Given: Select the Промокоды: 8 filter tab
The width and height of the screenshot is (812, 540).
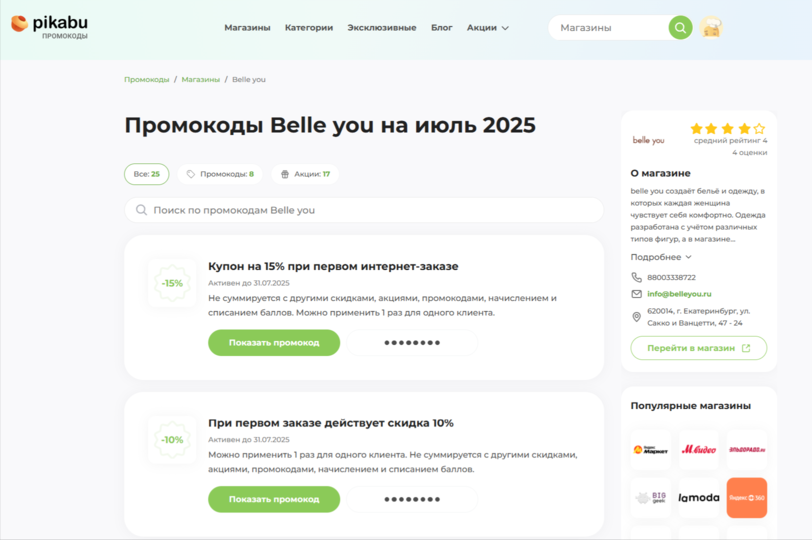Looking at the screenshot, I should [x=220, y=174].
